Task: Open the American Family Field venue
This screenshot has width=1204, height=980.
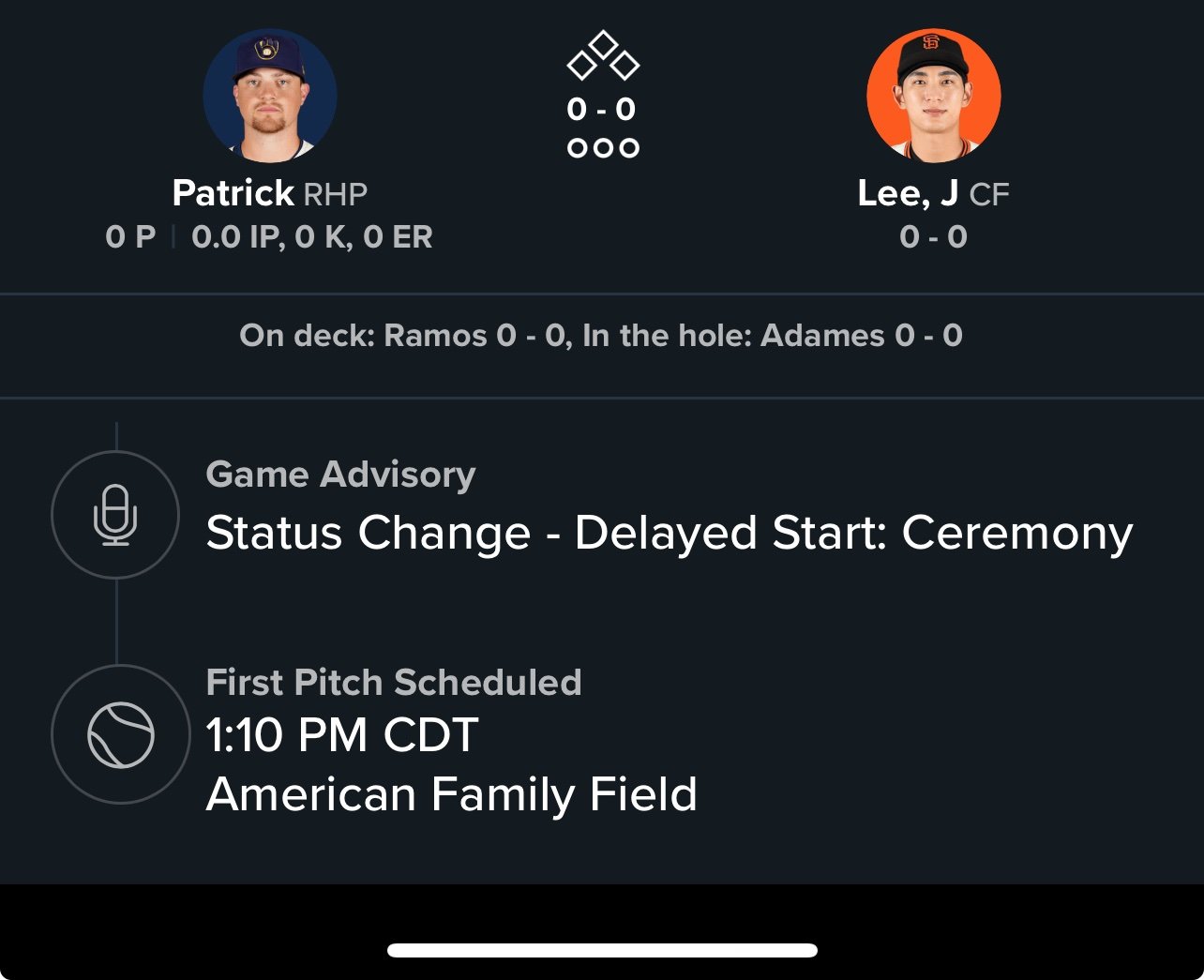Action: tap(451, 794)
